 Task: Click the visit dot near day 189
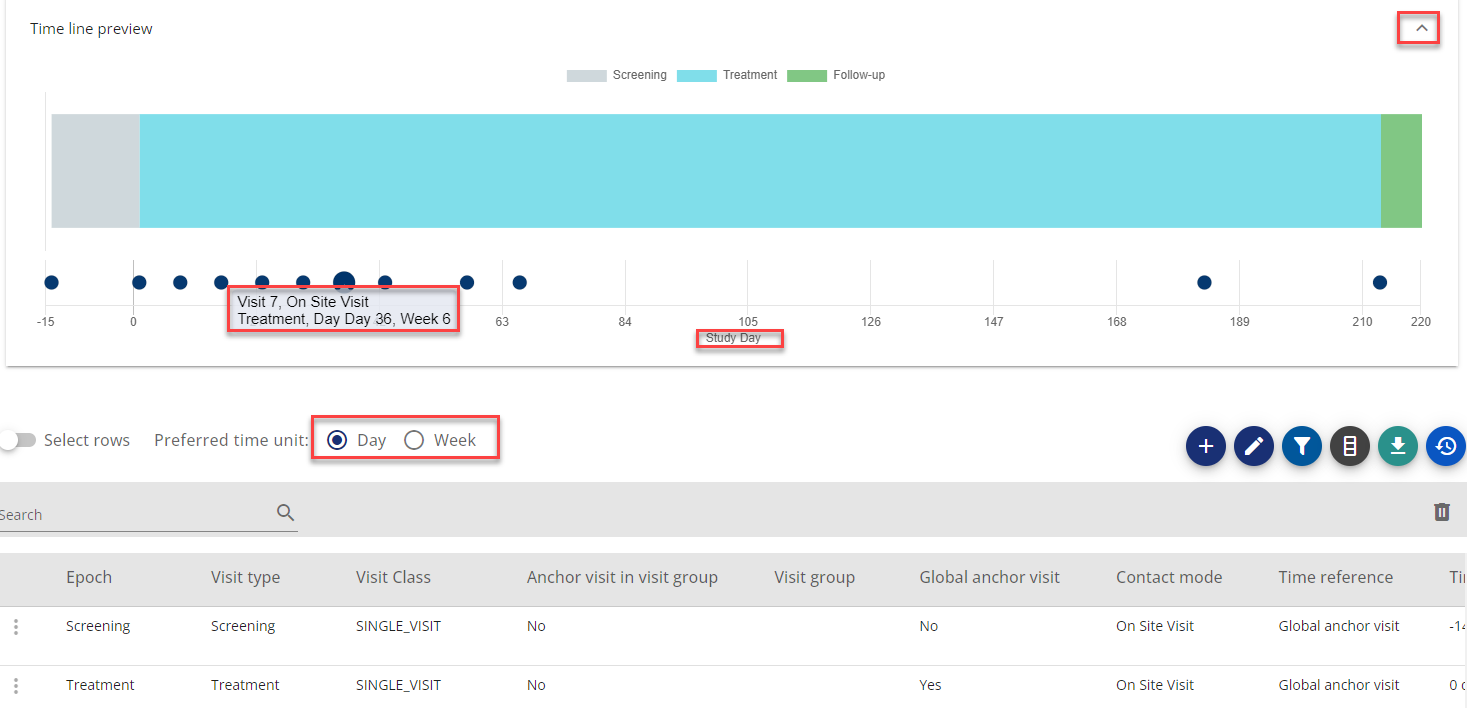(1204, 283)
